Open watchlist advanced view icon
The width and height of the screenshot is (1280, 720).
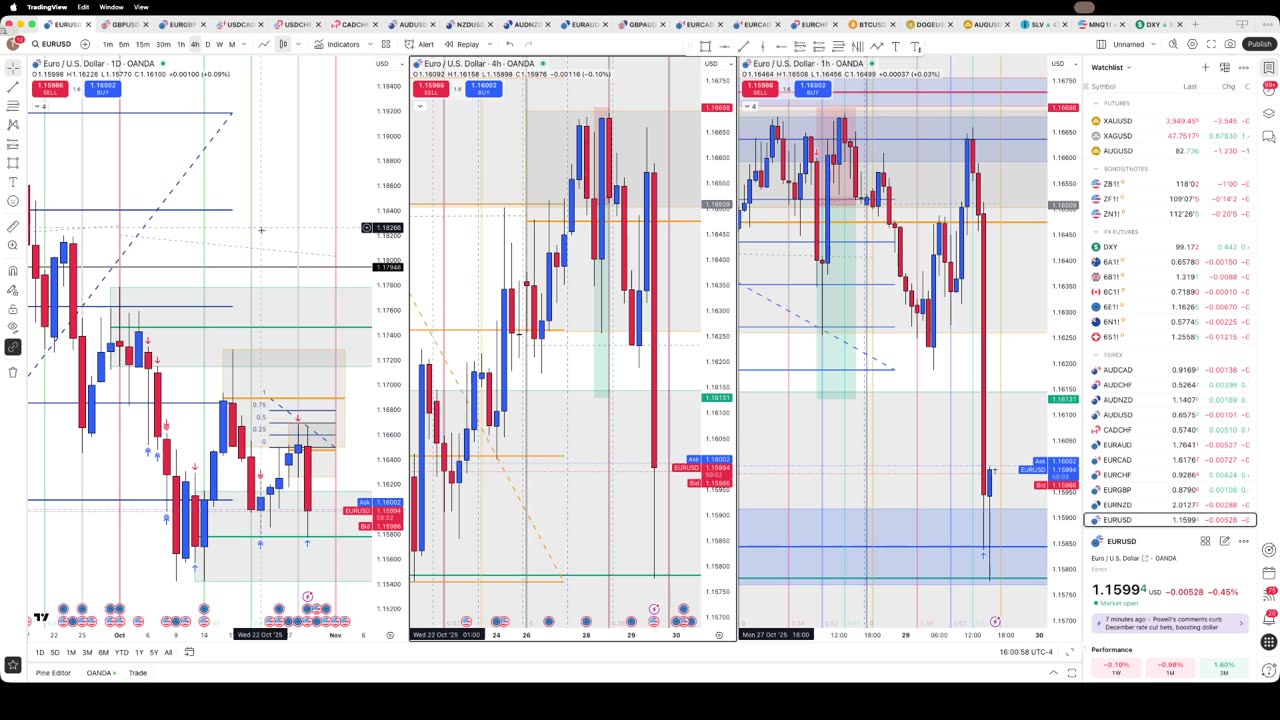coord(1225,67)
